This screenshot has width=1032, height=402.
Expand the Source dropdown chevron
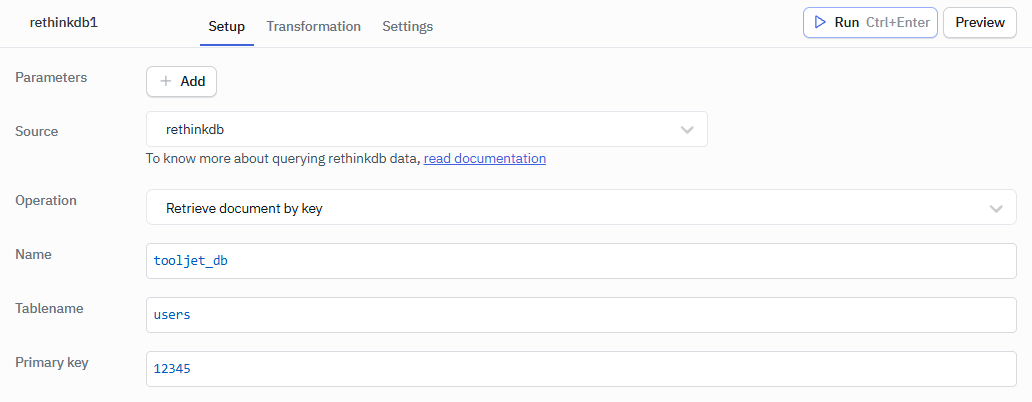687,130
